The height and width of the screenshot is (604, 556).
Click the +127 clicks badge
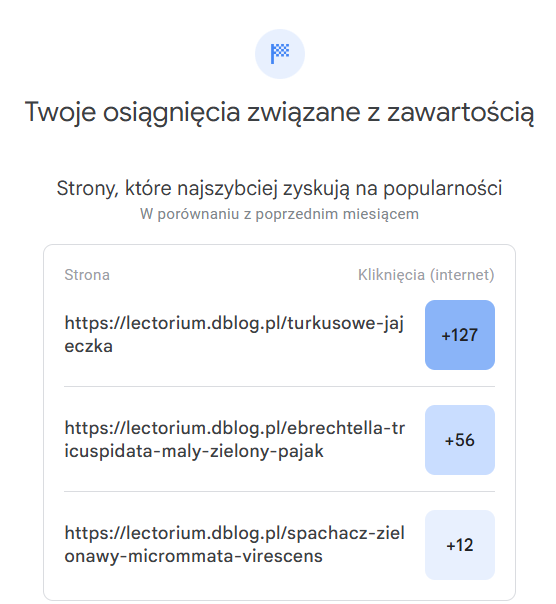[x=460, y=335]
